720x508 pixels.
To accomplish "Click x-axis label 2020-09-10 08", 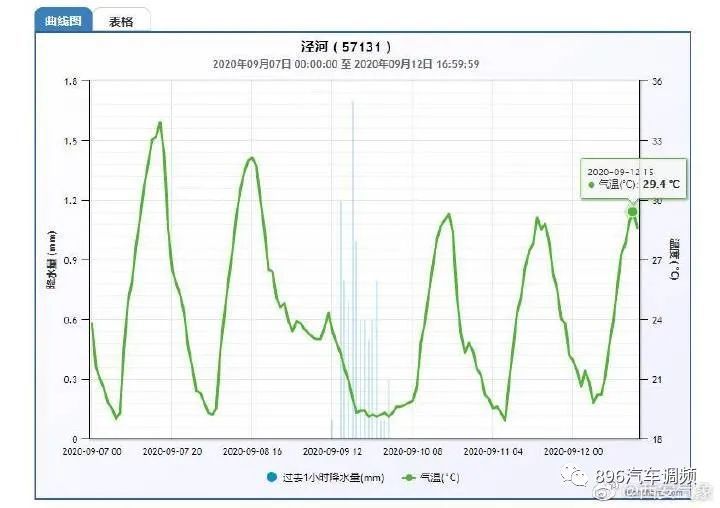I will 412,452.
